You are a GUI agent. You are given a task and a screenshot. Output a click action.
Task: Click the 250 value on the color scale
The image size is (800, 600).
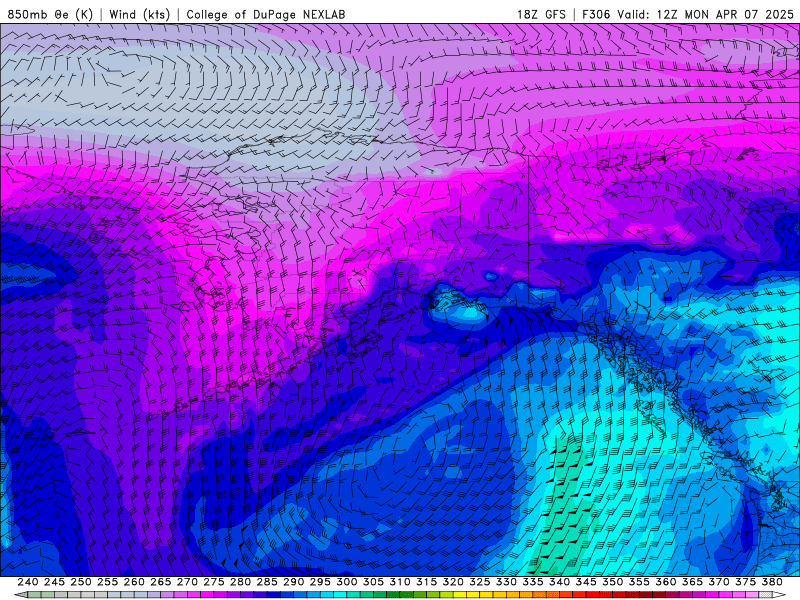tap(81, 582)
